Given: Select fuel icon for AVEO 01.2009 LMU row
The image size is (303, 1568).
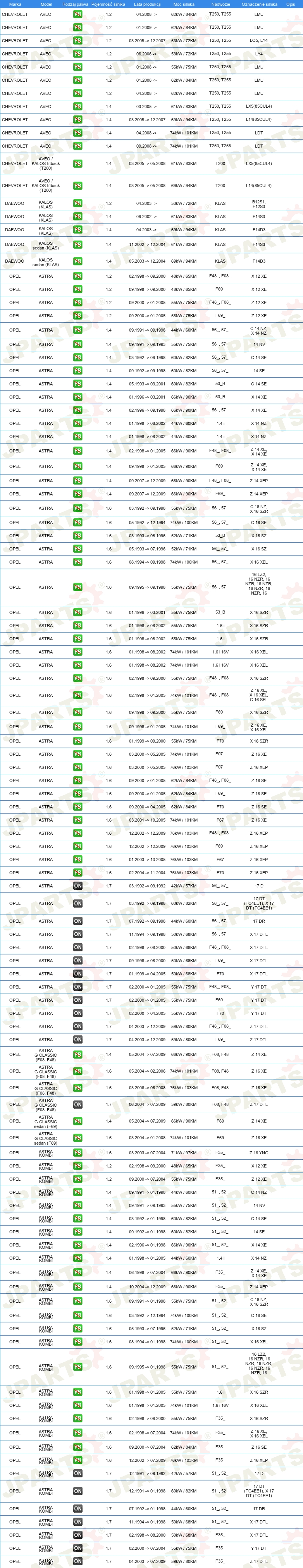Looking at the screenshot, I should [x=77, y=28].
